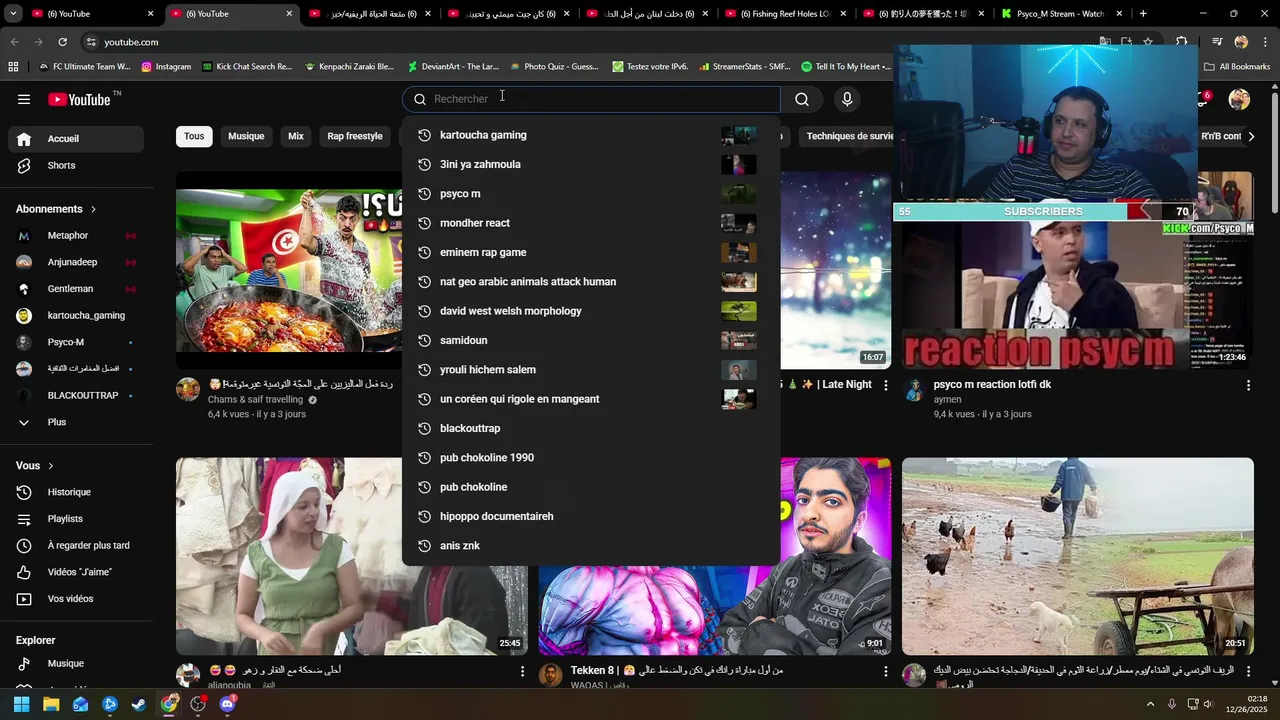This screenshot has width=1280, height=720.
Task: Open Steam from the taskbar
Action: point(139,704)
